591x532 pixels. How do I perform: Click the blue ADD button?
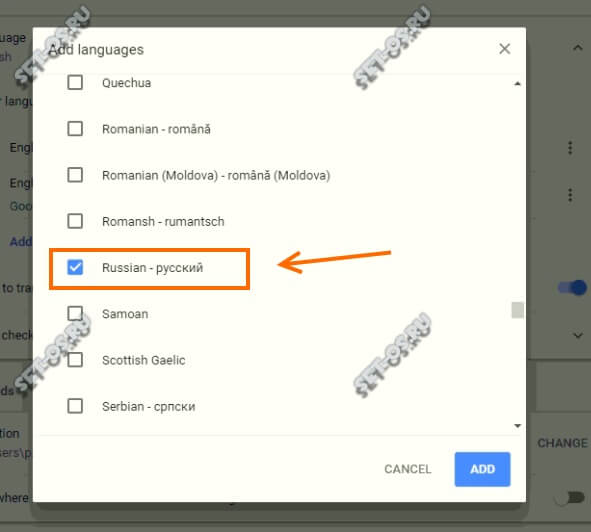[482, 469]
